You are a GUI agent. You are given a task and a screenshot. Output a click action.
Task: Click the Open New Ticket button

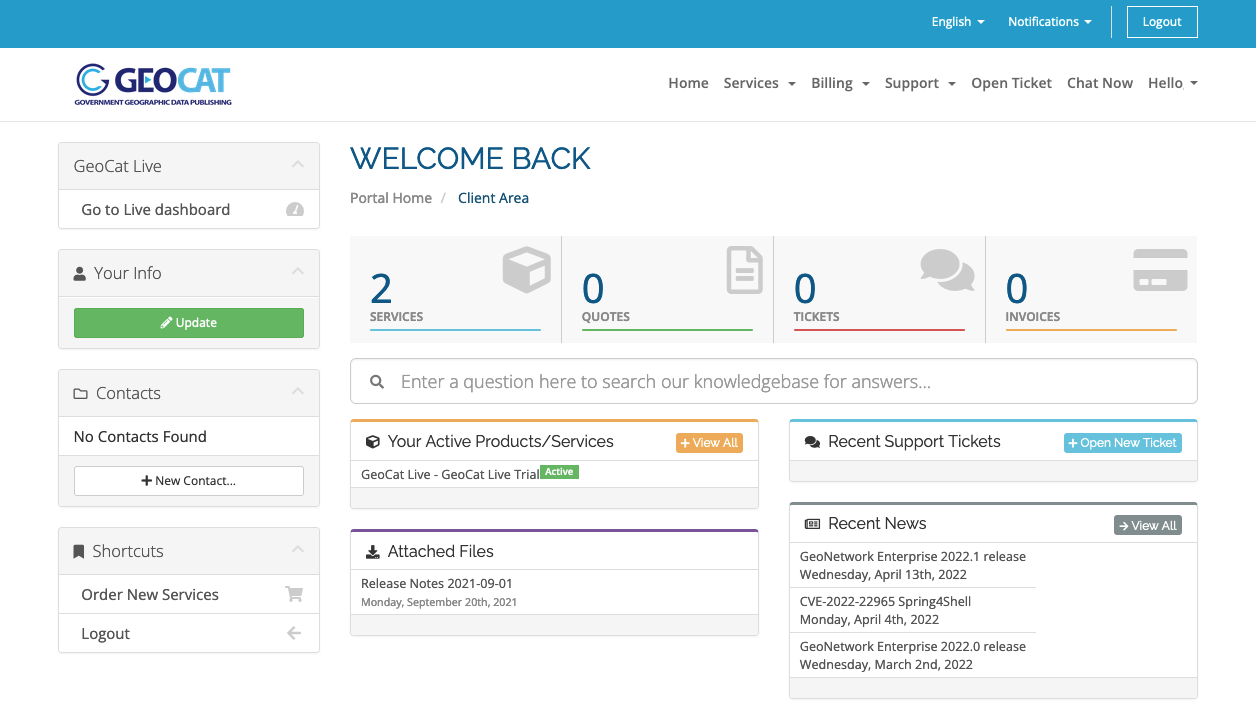(1123, 443)
